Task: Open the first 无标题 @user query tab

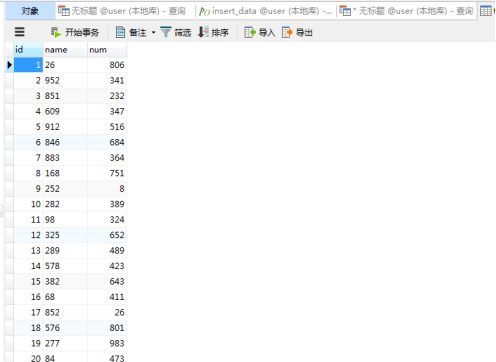Action: 122,11
